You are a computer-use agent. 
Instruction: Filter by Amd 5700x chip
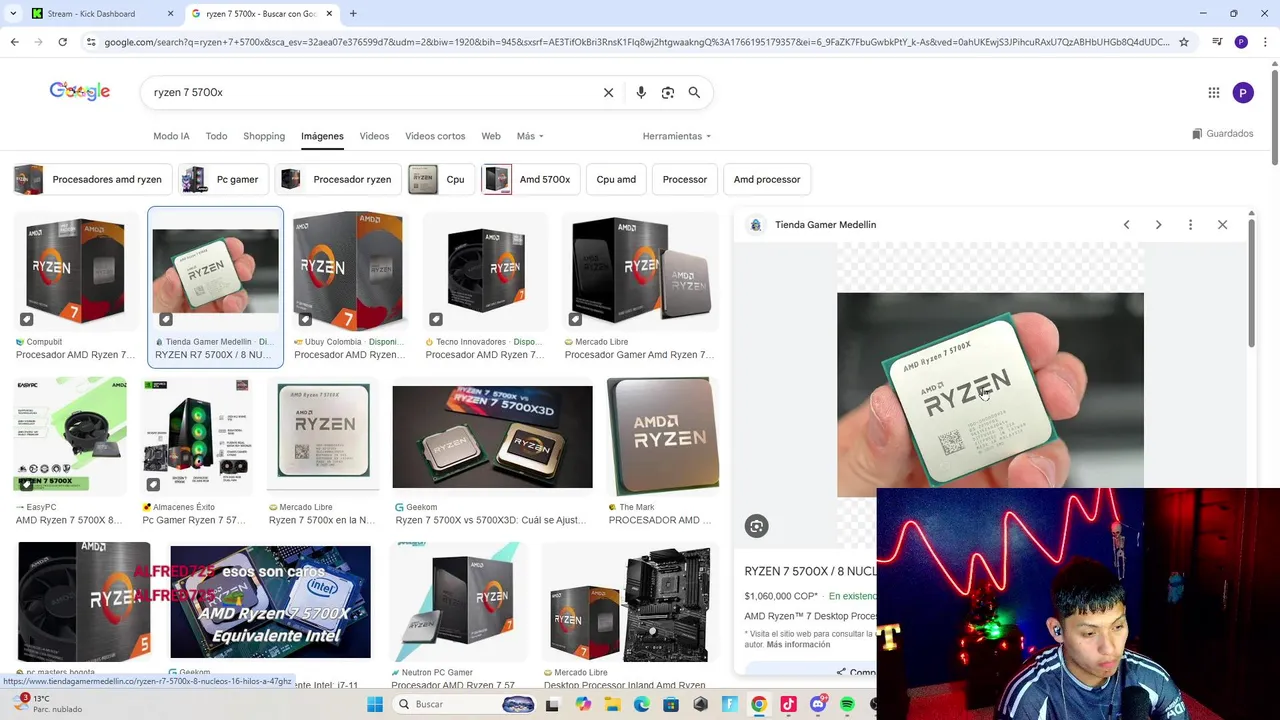tap(529, 180)
